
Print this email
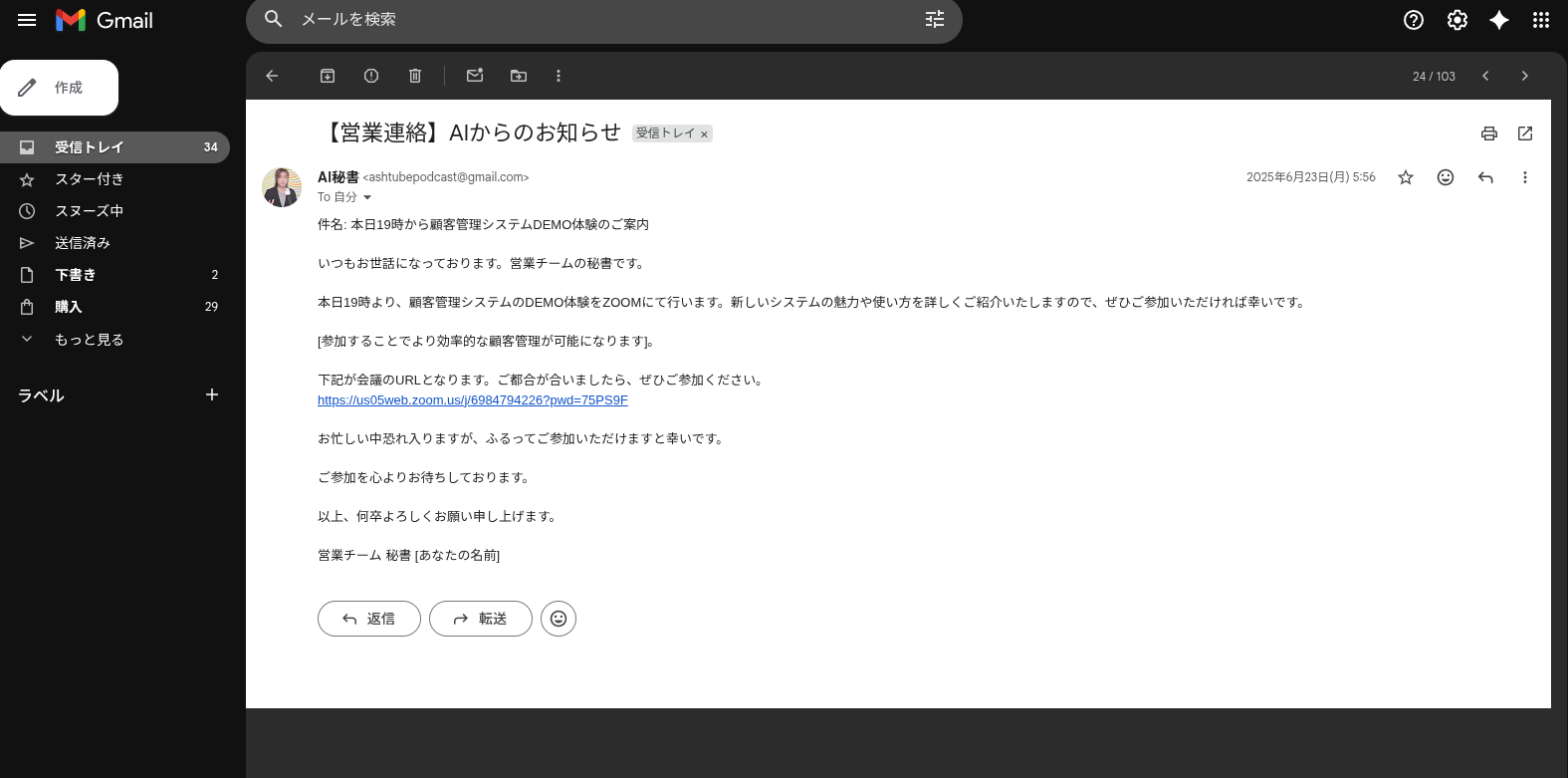[1489, 133]
